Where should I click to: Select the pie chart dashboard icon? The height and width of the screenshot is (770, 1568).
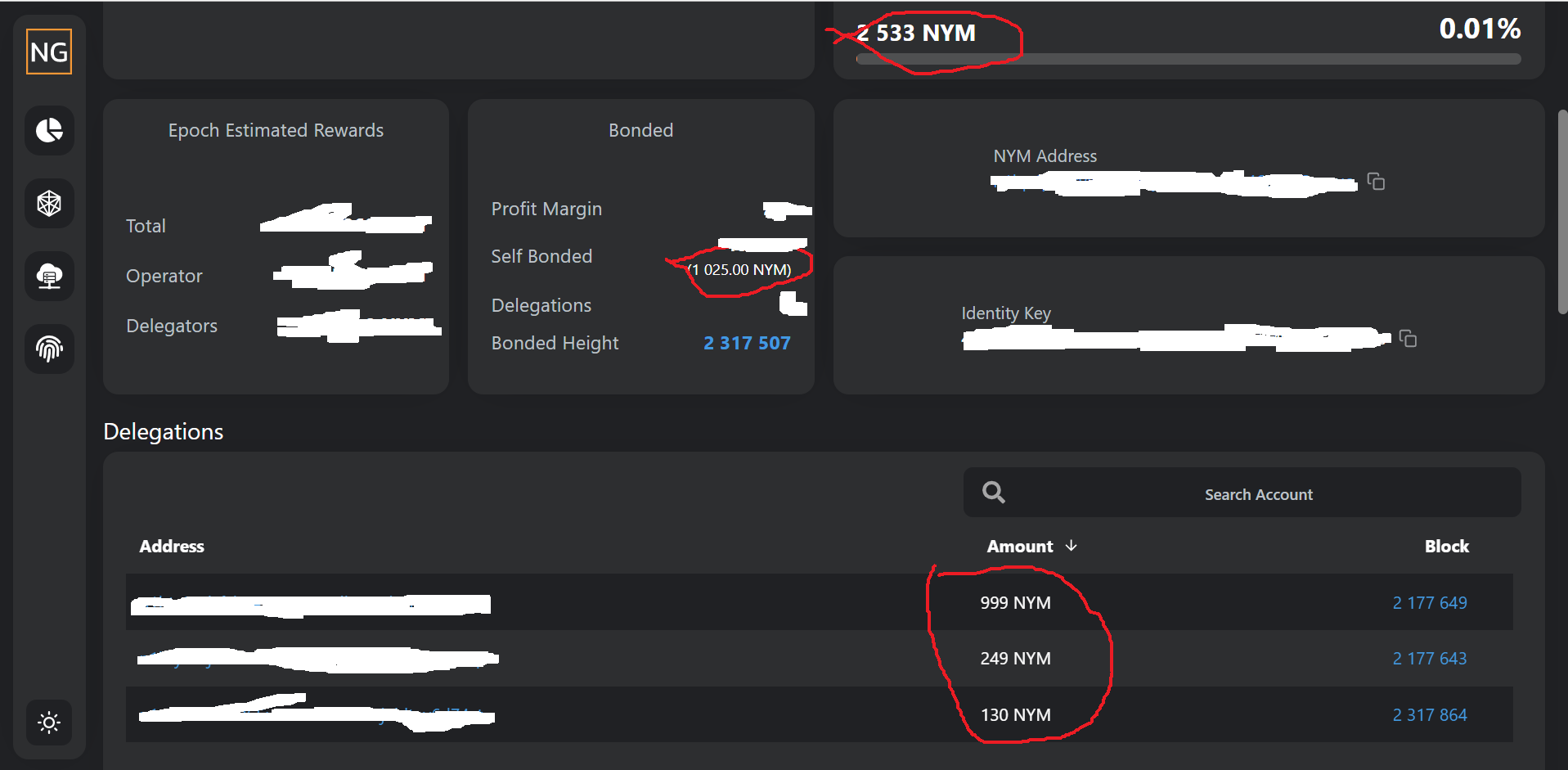pyautogui.click(x=49, y=131)
